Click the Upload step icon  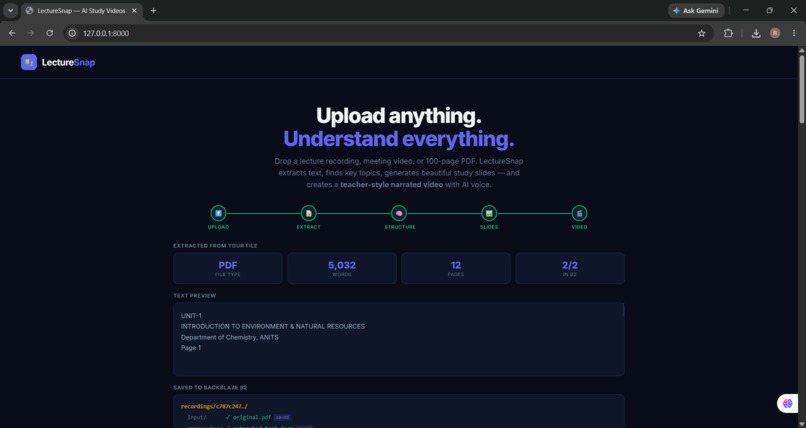[218, 213]
